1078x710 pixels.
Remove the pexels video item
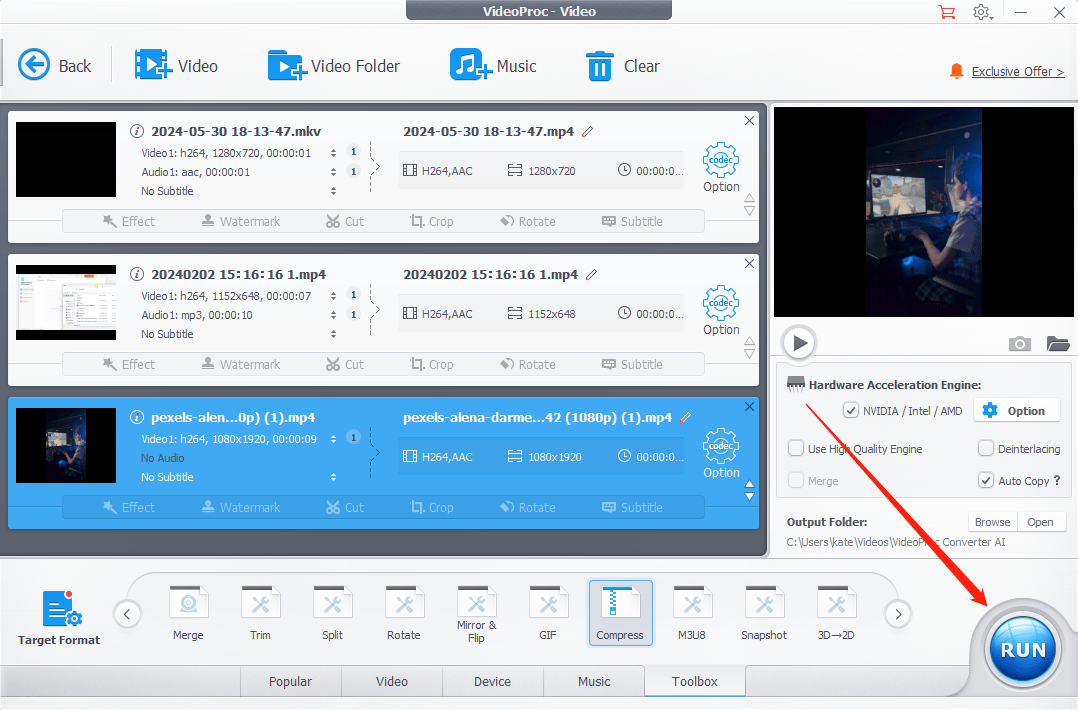pyautogui.click(x=749, y=406)
